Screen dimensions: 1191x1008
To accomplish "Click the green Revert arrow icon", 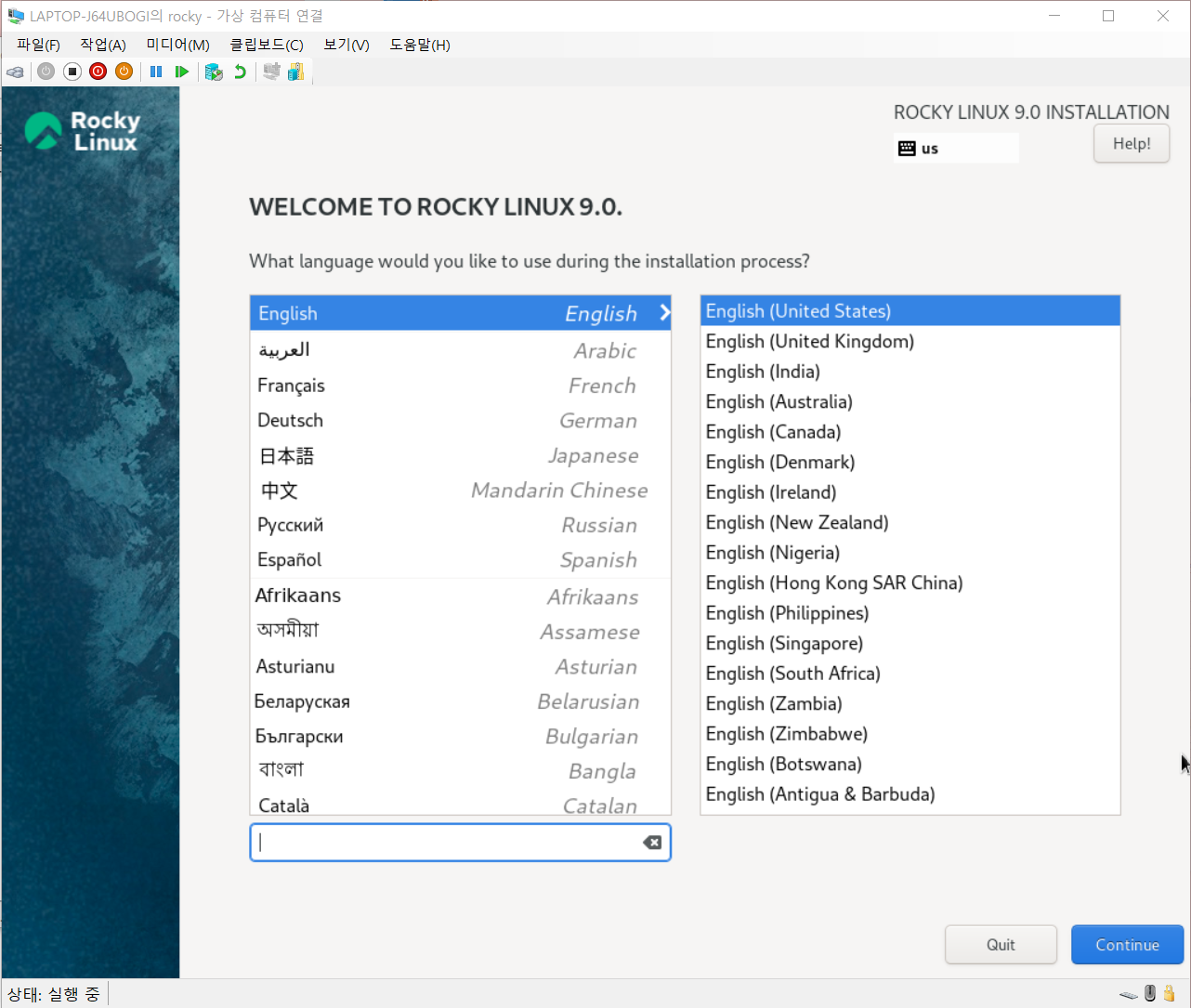I will [x=241, y=72].
